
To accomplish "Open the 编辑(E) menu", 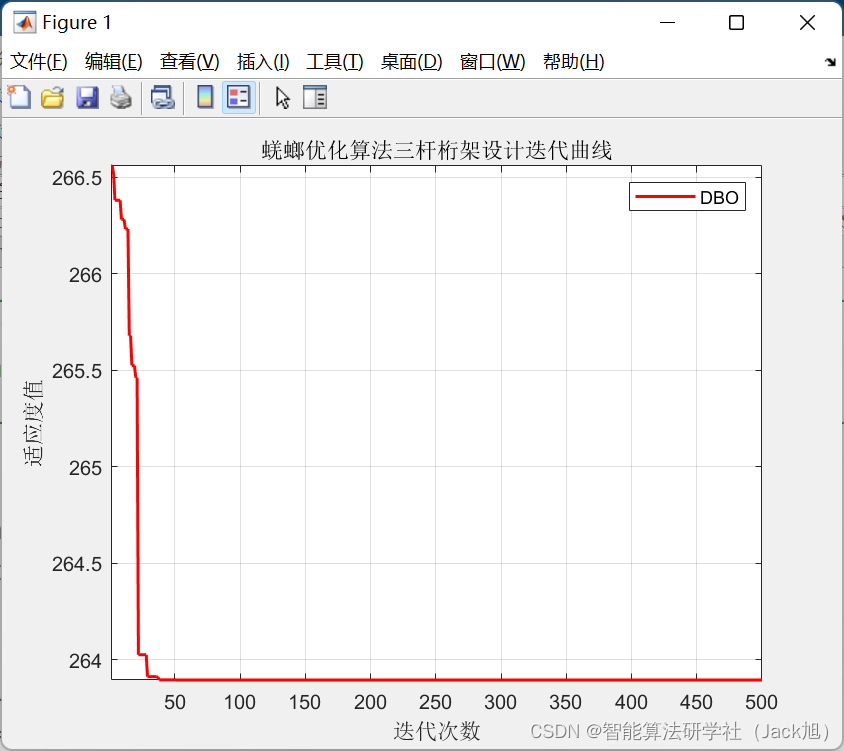I will coord(114,62).
